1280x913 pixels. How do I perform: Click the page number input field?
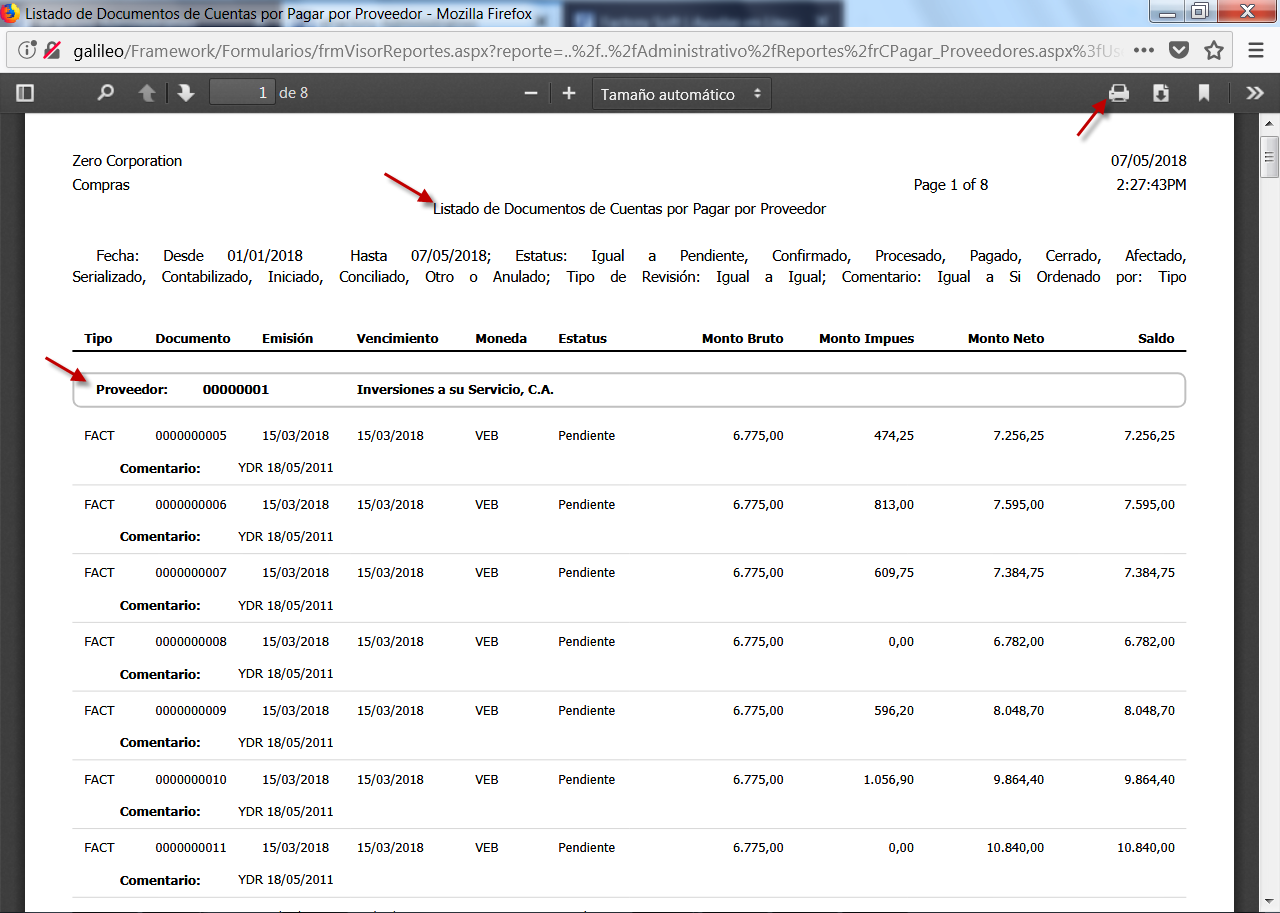tap(242, 93)
